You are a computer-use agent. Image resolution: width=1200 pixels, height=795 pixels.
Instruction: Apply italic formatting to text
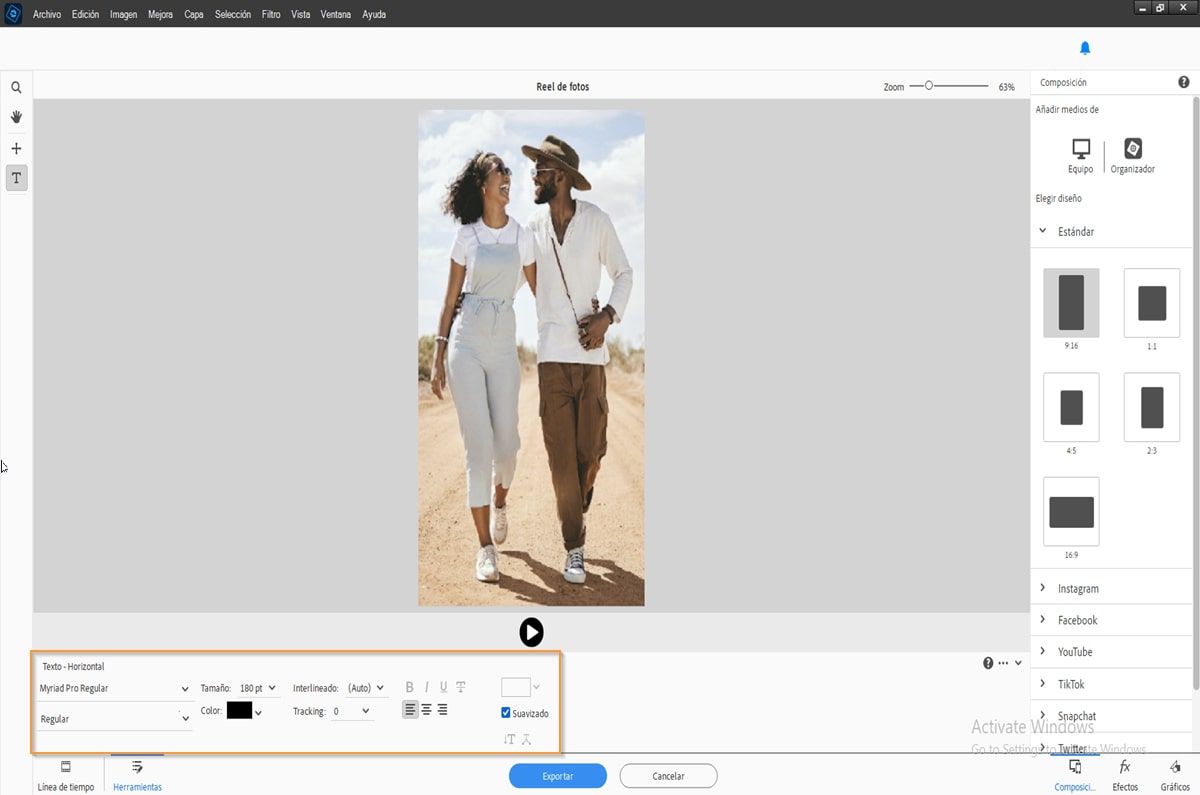[x=427, y=687]
